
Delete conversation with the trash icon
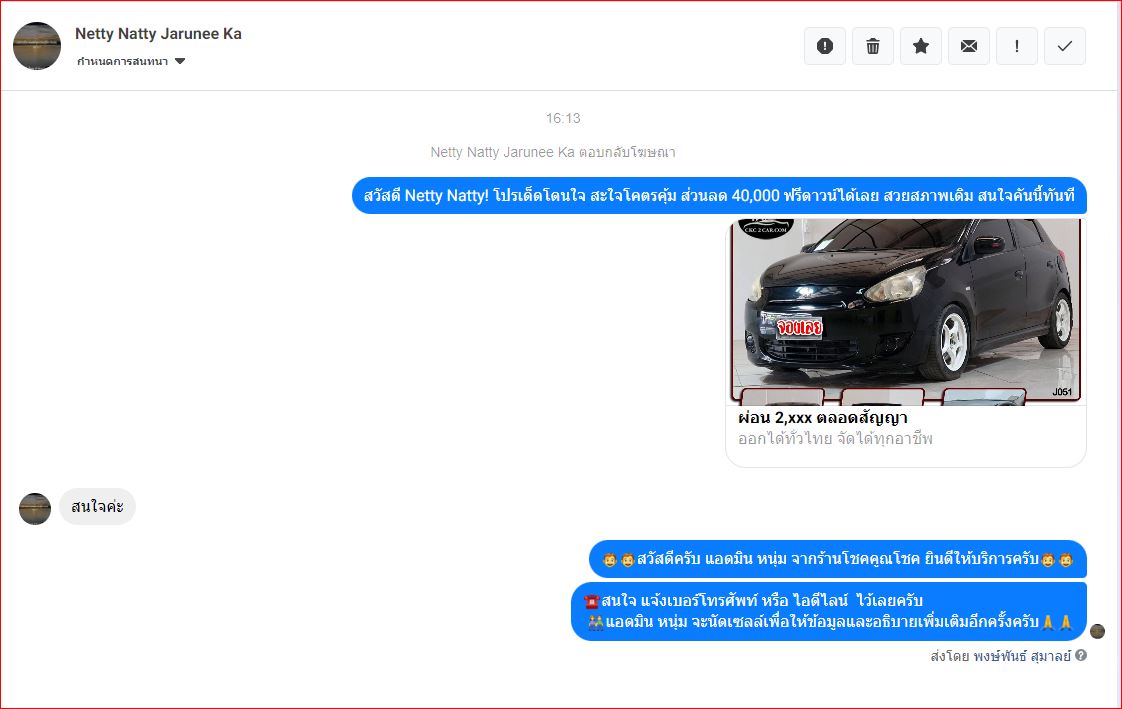873,46
